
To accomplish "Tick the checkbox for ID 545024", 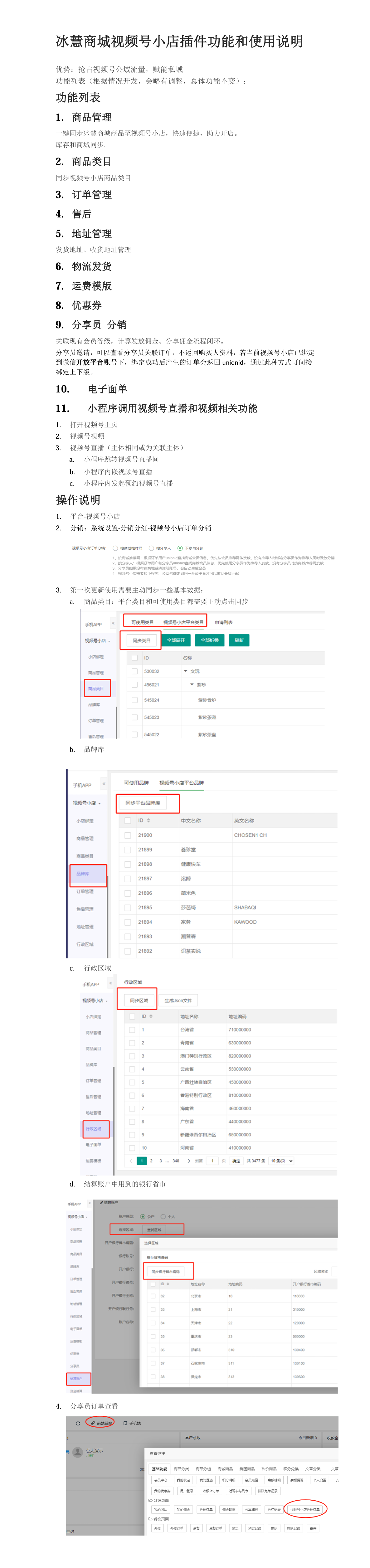I will coord(134,700).
